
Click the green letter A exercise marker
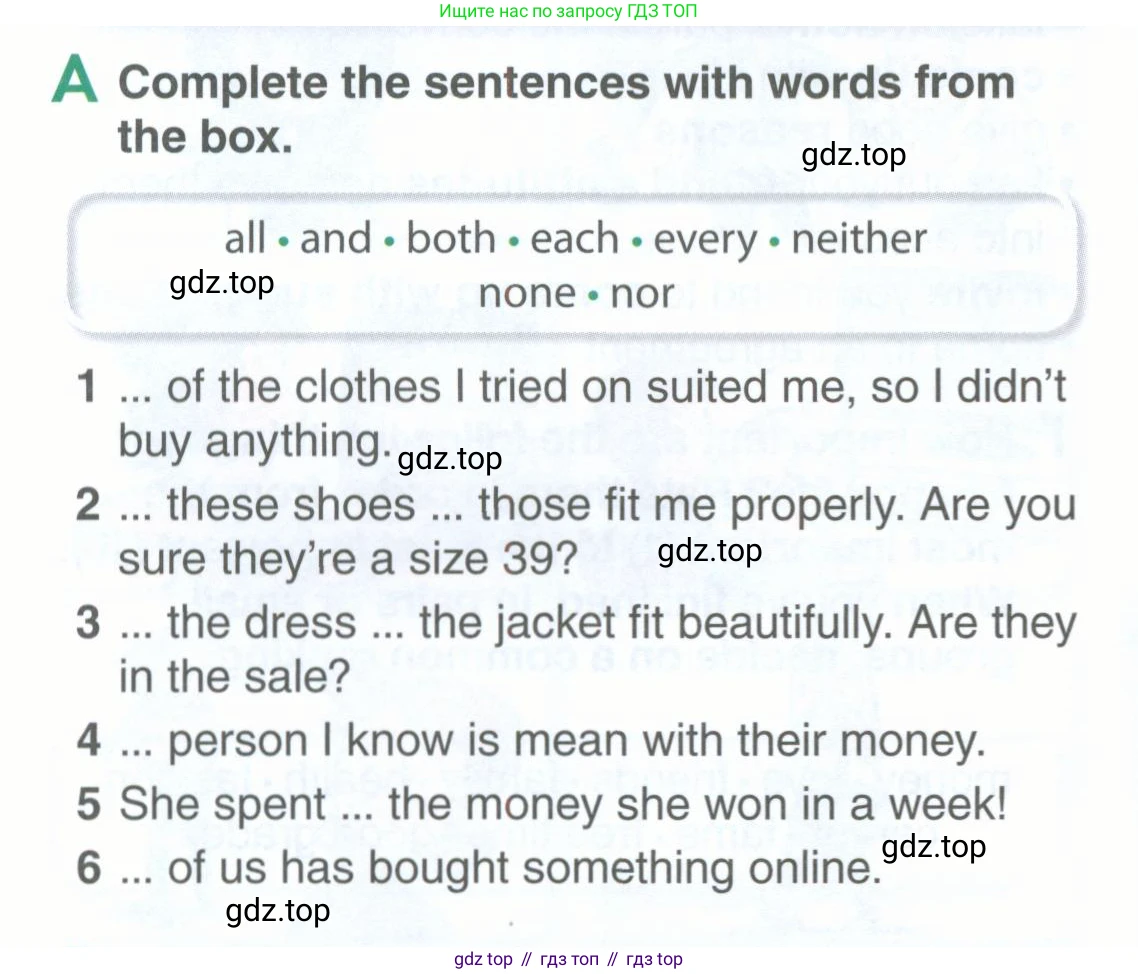click(75, 79)
